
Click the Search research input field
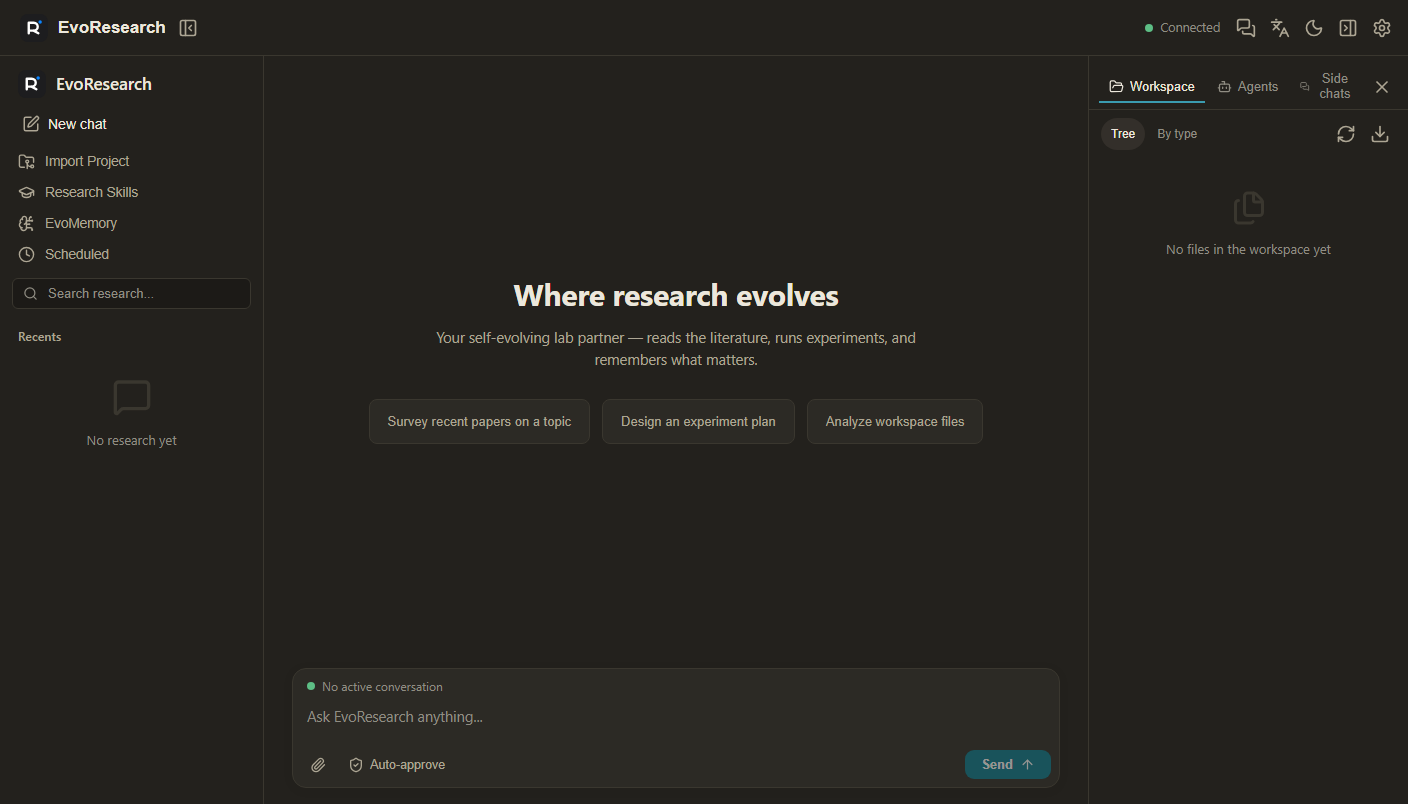click(131, 294)
